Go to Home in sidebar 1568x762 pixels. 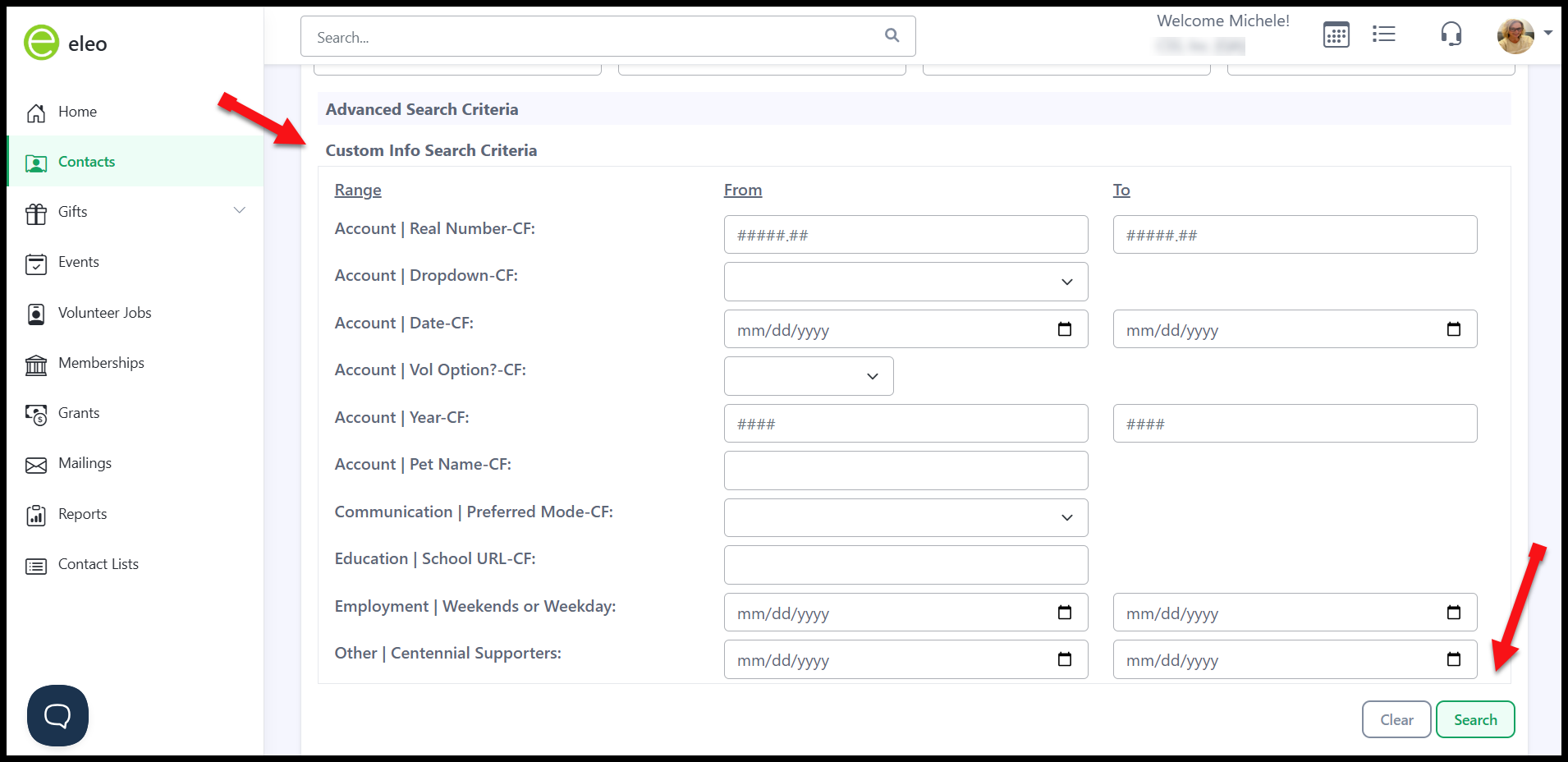tap(135, 112)
